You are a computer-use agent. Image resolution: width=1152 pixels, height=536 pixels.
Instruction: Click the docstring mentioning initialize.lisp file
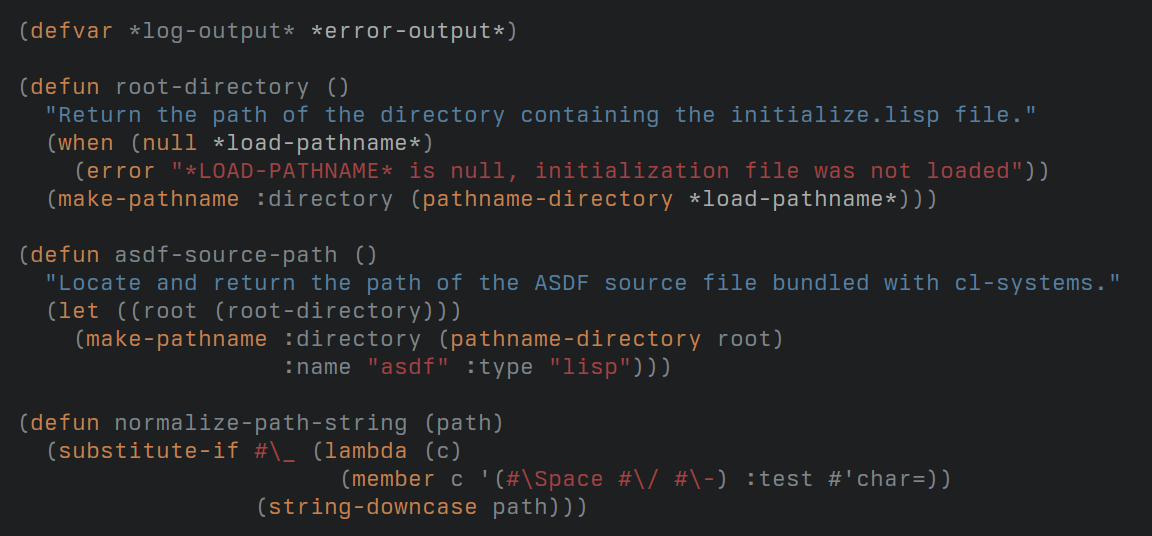pyautogui.click(x=540, y=115)
